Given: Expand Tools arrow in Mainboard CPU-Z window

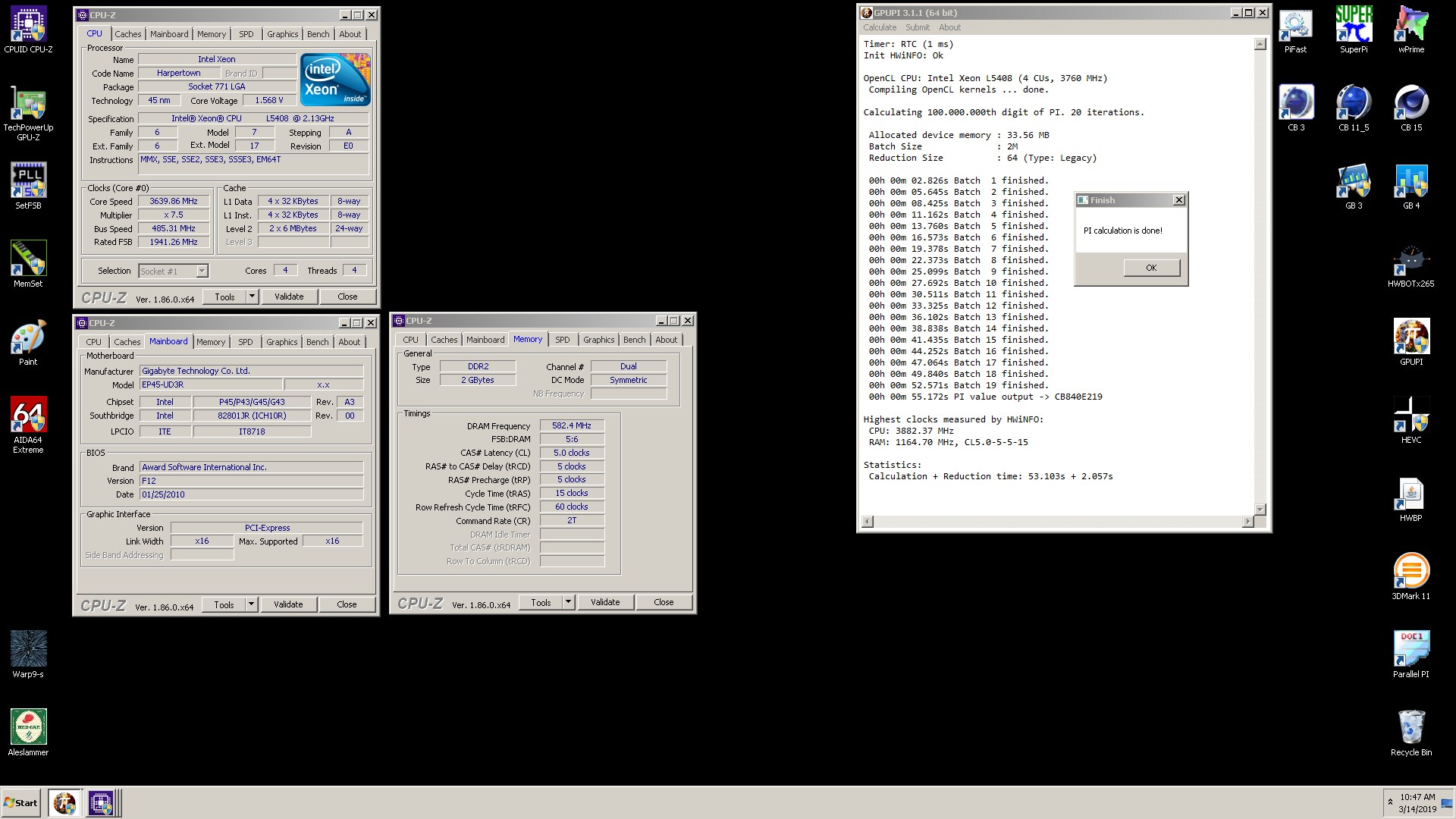Looking at the screenshot, I should click(x=251, y=604).
